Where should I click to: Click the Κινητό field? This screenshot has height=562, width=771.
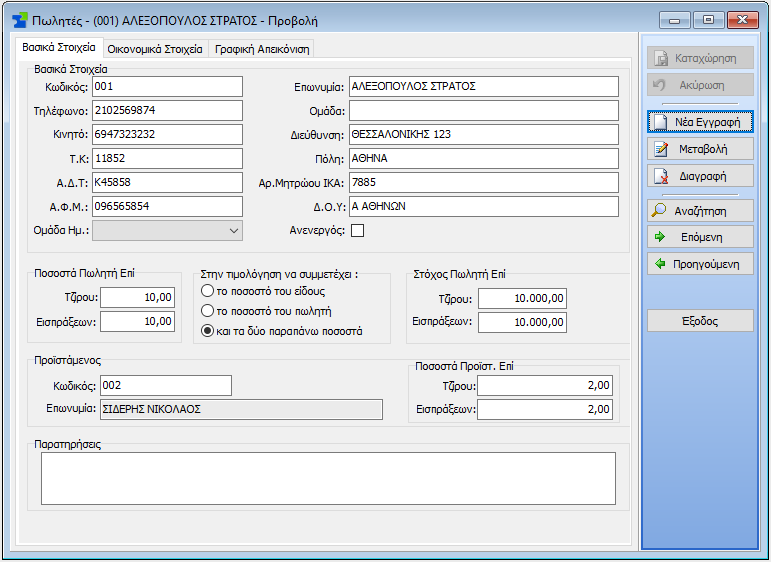[168, 134]
